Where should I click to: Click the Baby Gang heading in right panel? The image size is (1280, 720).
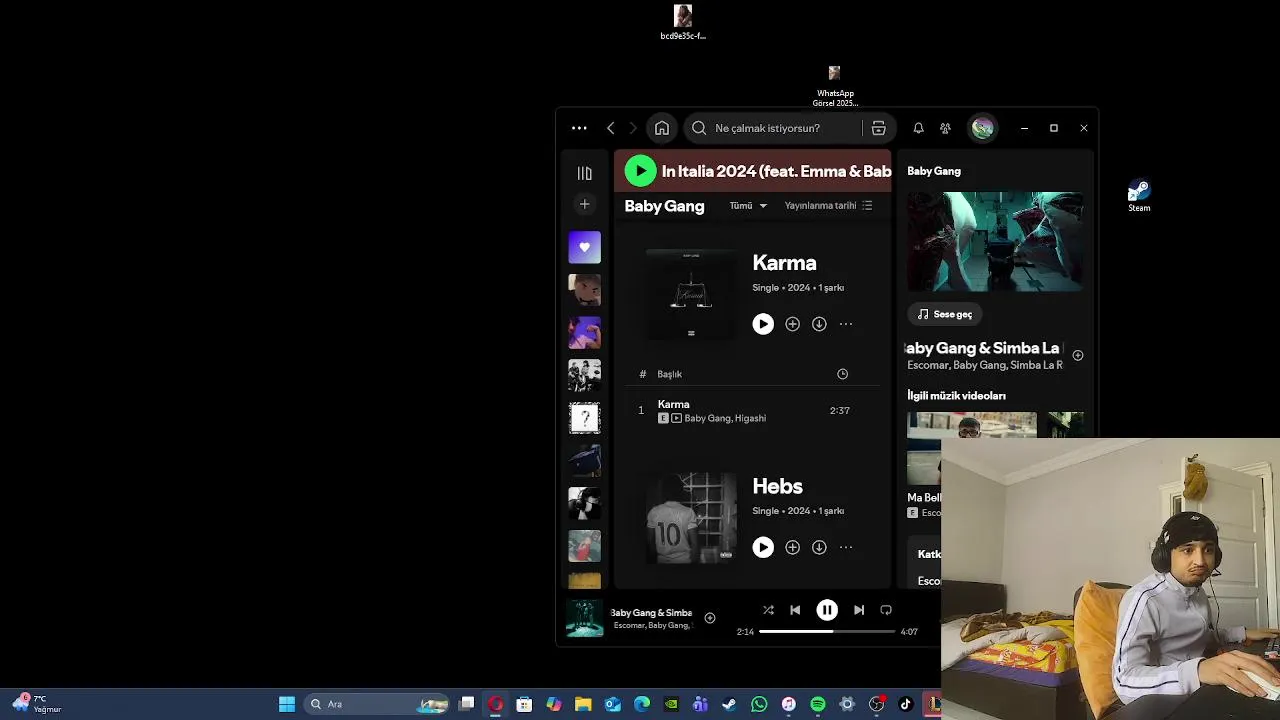pos(934,171)
